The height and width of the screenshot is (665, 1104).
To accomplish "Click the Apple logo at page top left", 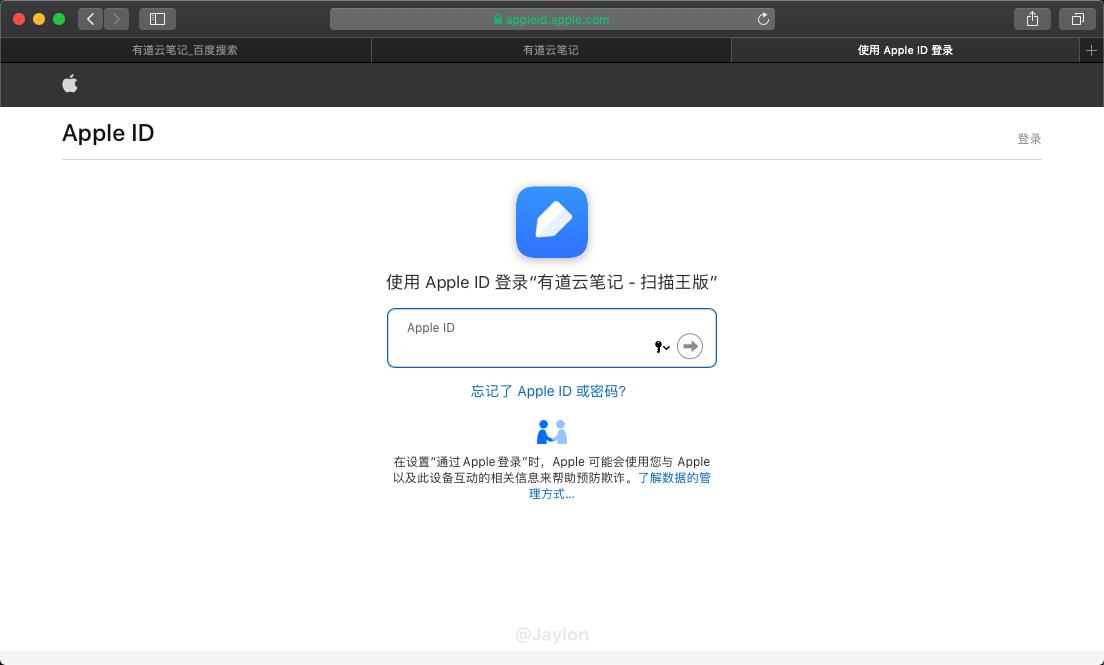I will point(70,84).
